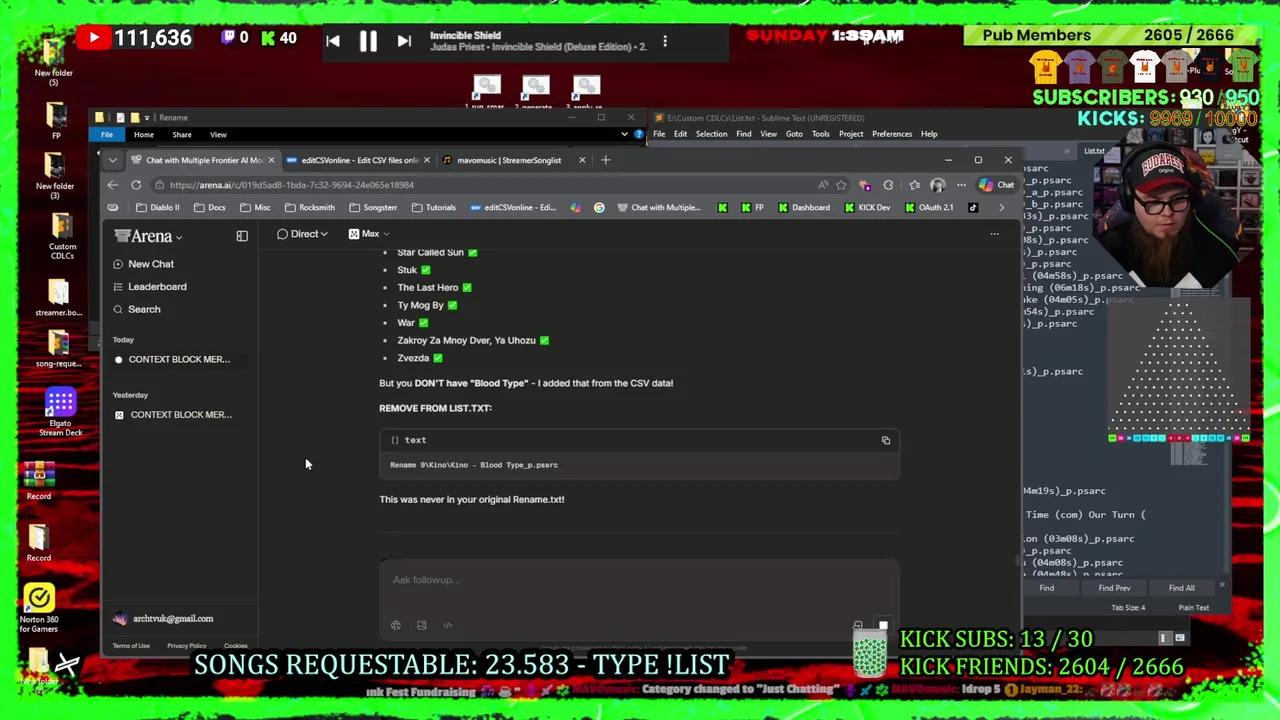Open the Arena logo dropdown
The height and width of the screenshot is (720, 1280).
click(x=149, y=237)
